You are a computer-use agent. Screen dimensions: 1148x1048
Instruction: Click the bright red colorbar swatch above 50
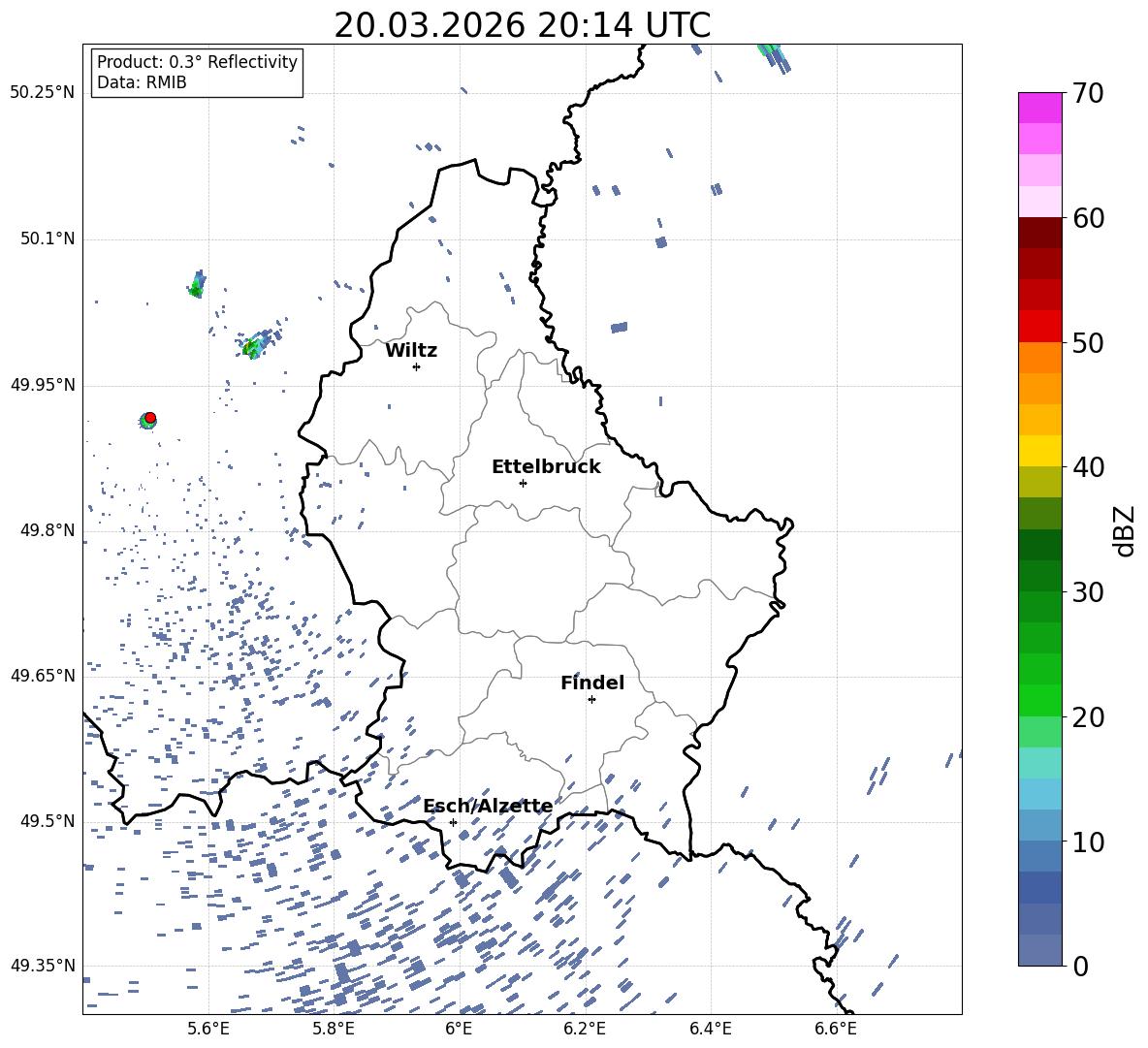tap(1039, 327)
